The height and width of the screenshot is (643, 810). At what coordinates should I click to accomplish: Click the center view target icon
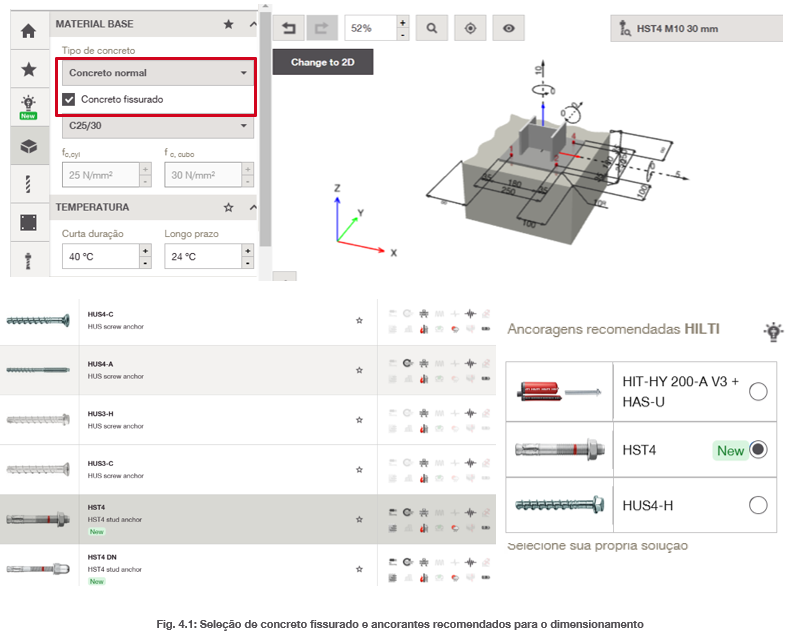coord(470,28)
